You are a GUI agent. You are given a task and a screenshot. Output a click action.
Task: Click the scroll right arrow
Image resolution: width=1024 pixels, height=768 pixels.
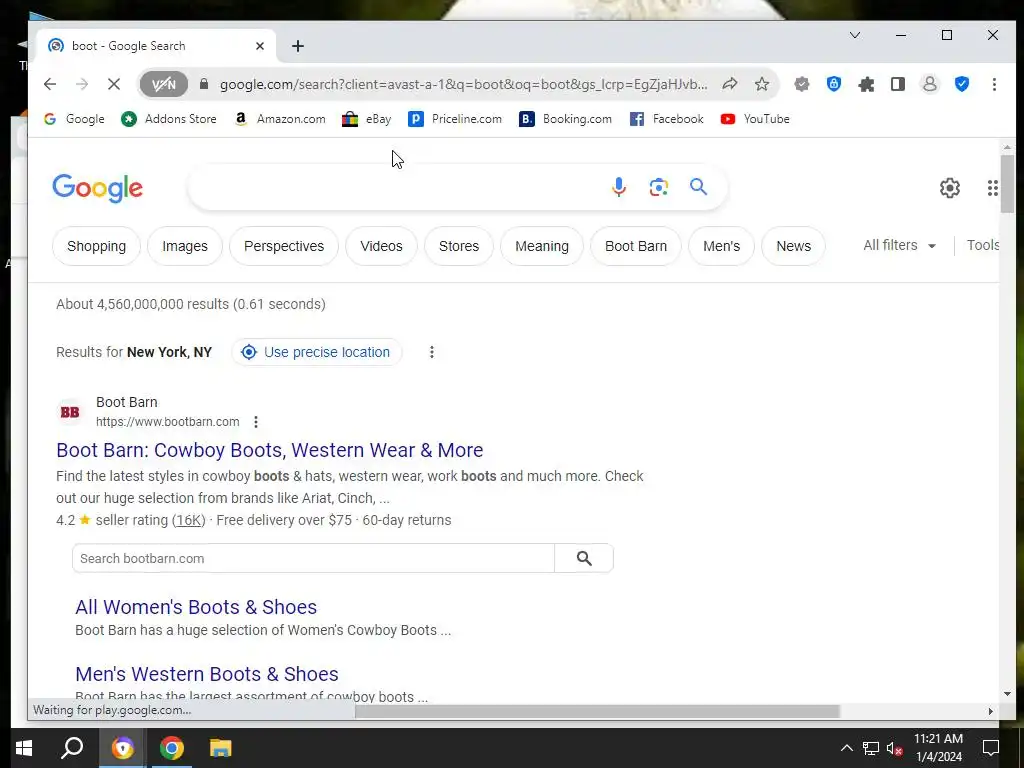[990, 711]
